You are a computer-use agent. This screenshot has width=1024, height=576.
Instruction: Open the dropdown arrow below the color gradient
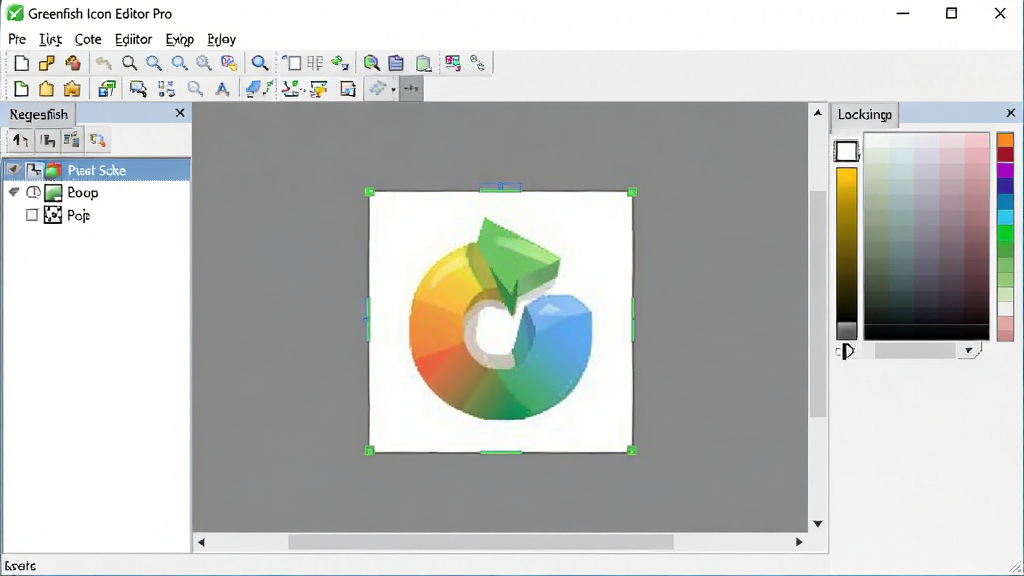(968, 351)
